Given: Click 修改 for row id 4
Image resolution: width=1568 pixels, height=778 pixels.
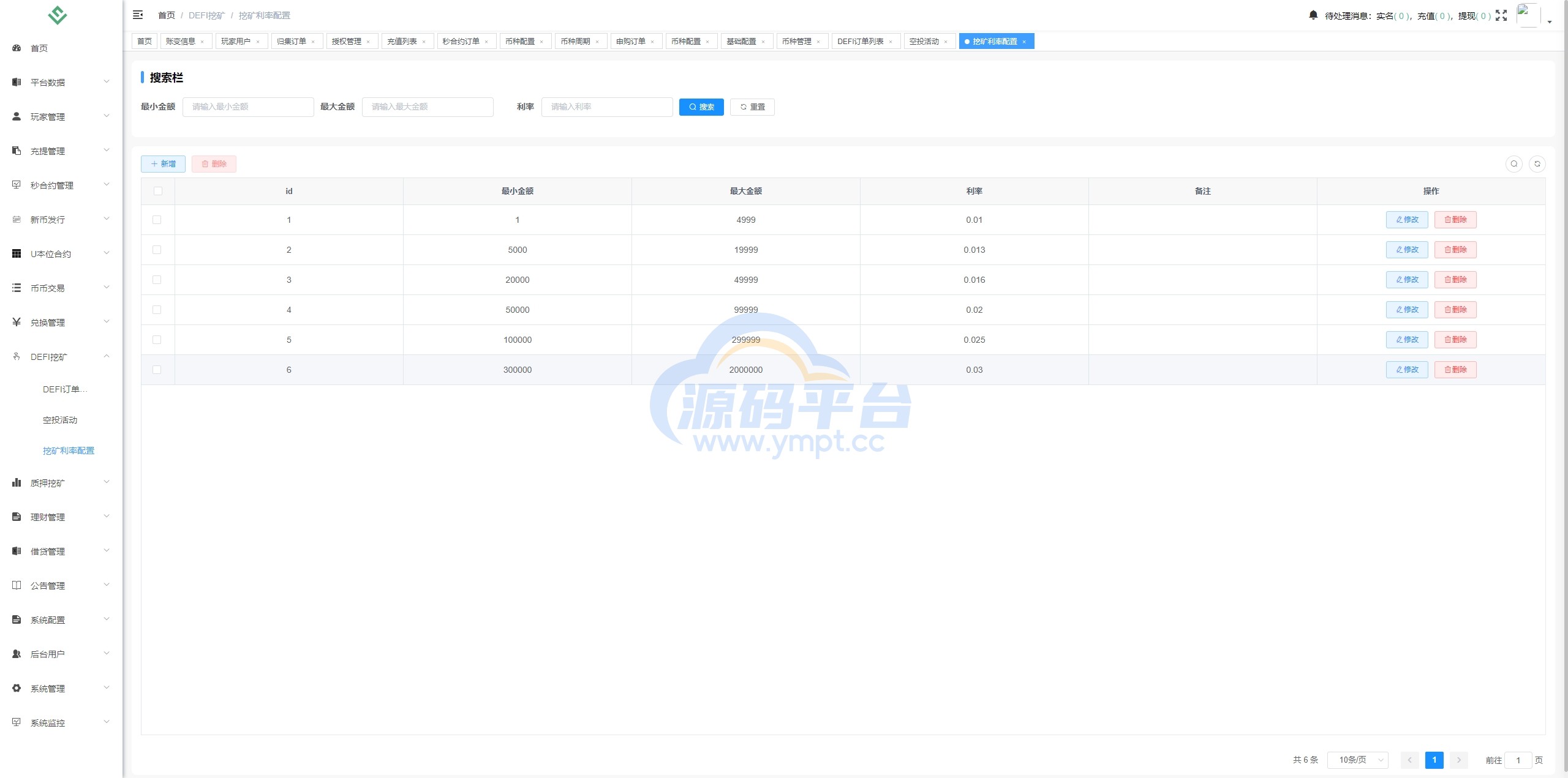Looking at the screenshot, I should click(1407, 310).
